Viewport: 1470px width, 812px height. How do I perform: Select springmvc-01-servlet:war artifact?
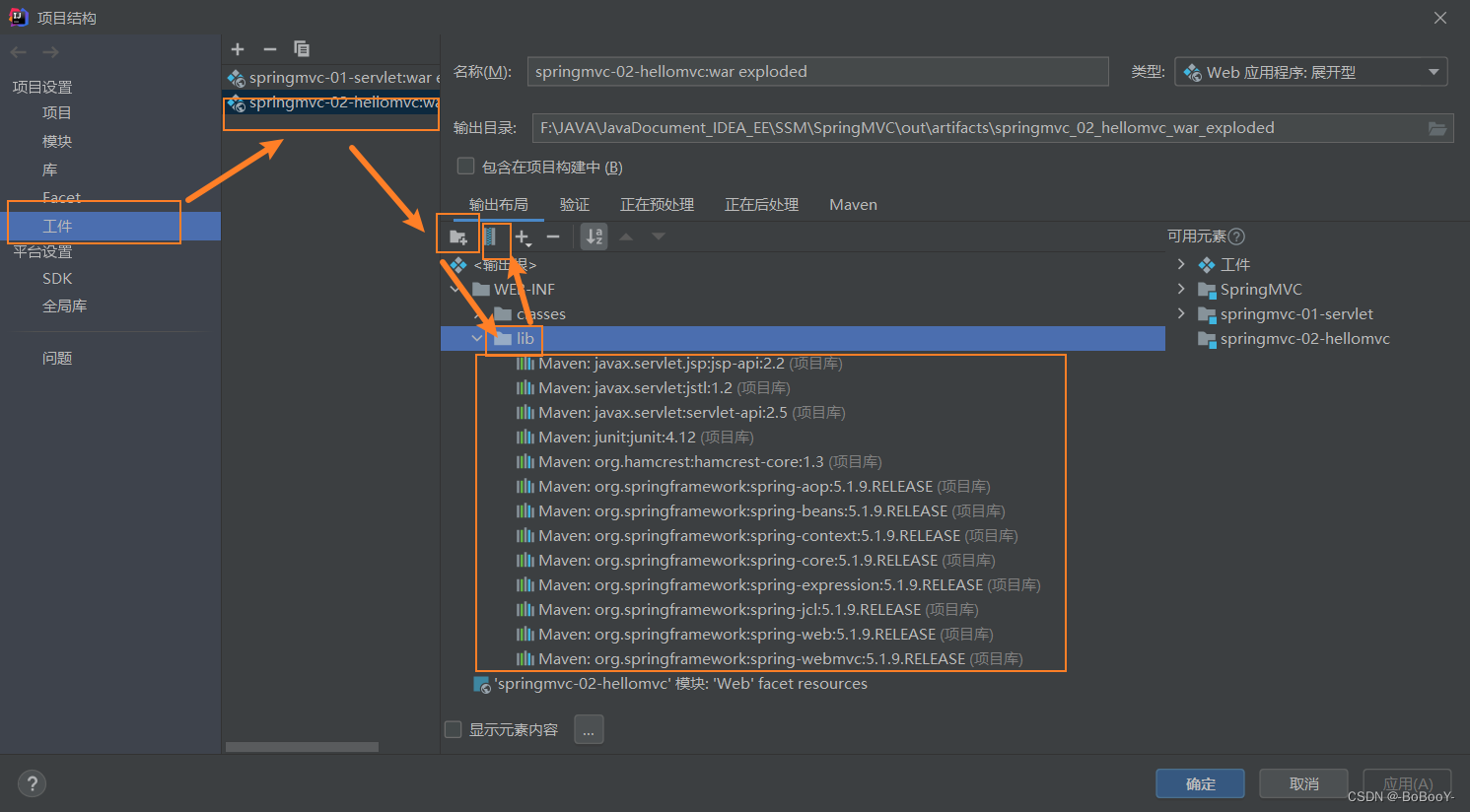331,78
